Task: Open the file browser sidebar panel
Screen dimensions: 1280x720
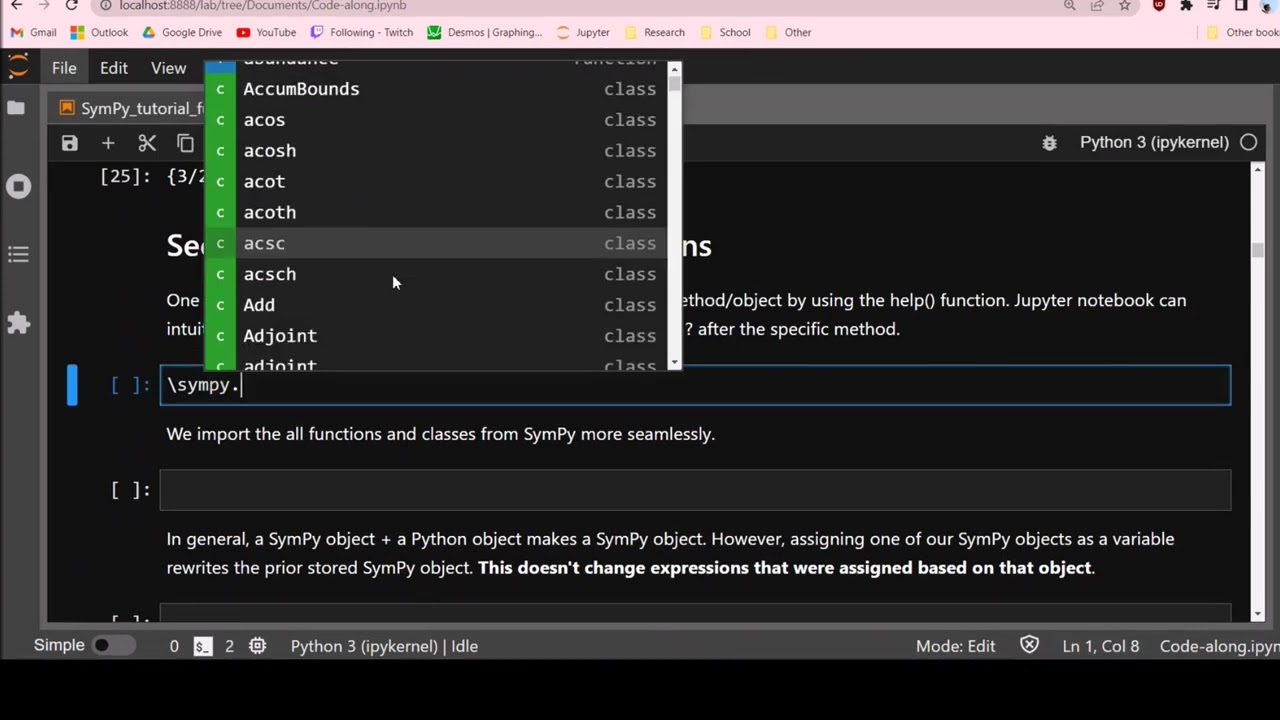Action: (x=16, y=108)
